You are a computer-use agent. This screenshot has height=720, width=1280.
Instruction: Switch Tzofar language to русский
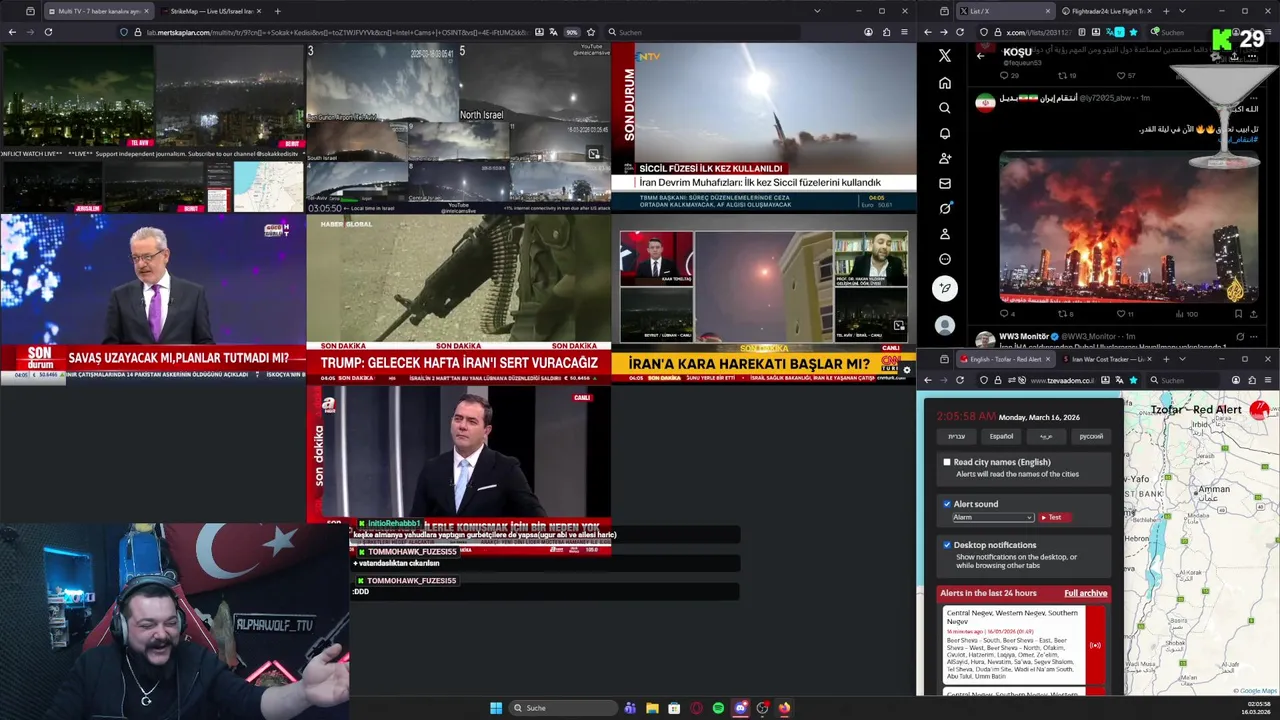pyautogui.click(x=1091, y=436)
